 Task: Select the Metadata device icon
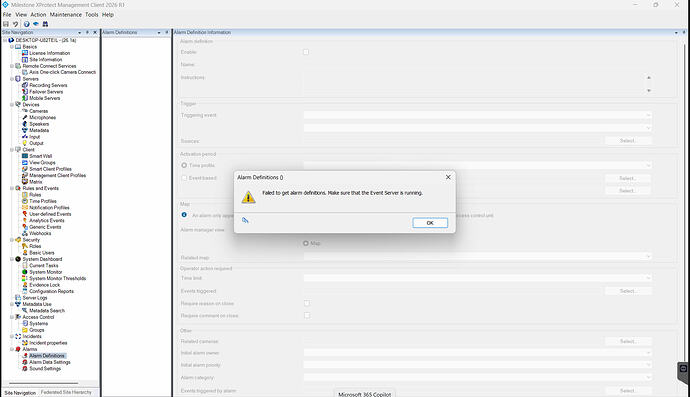25,130
